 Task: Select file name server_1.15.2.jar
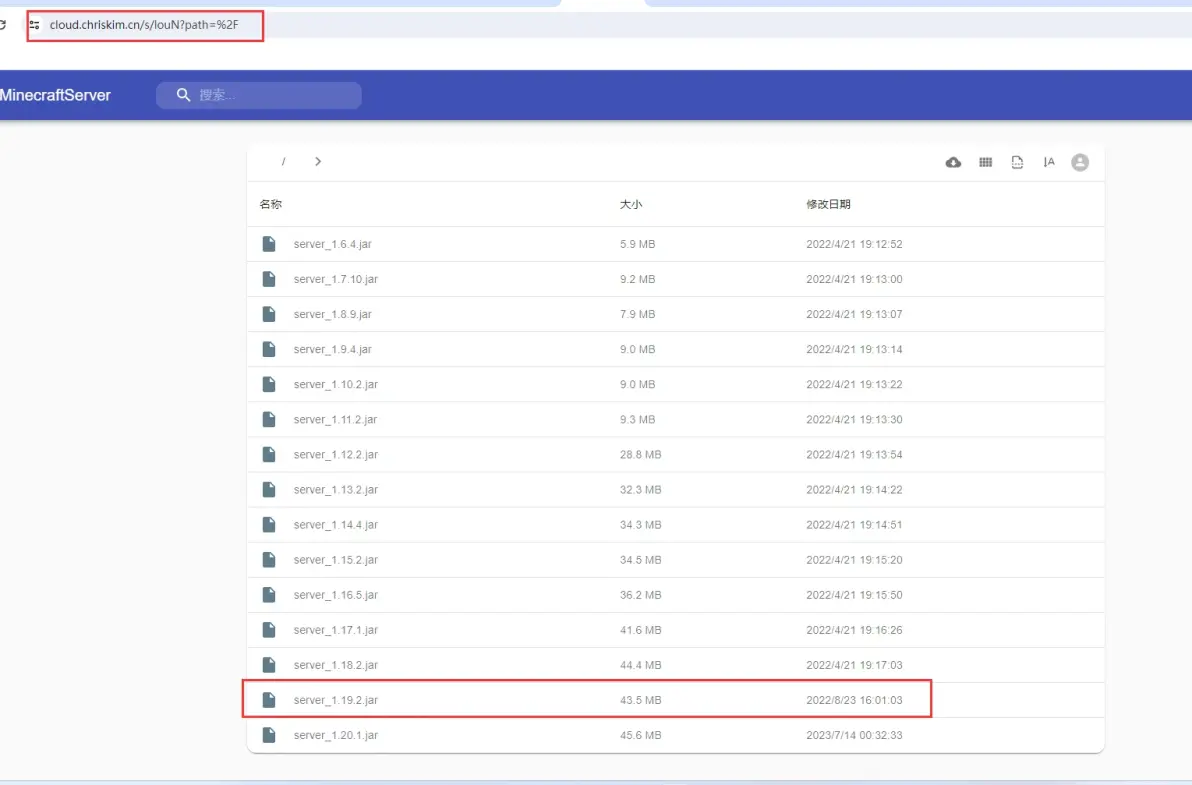point(335,559)
